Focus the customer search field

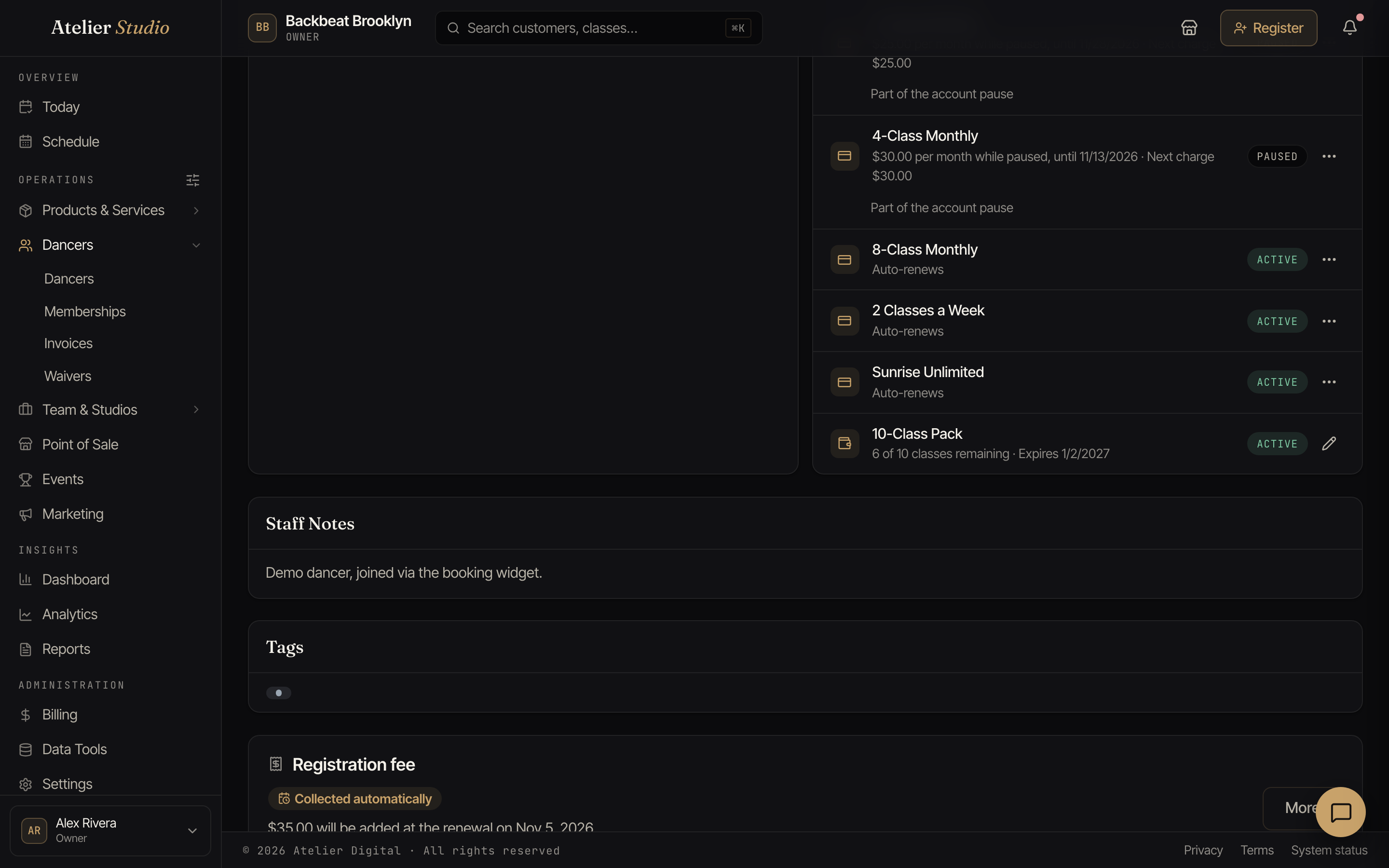click(x=599, y=27)
